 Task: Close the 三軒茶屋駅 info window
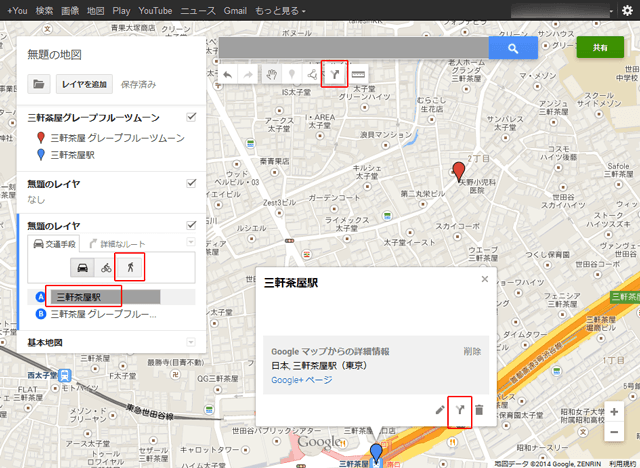click(484, 279)
